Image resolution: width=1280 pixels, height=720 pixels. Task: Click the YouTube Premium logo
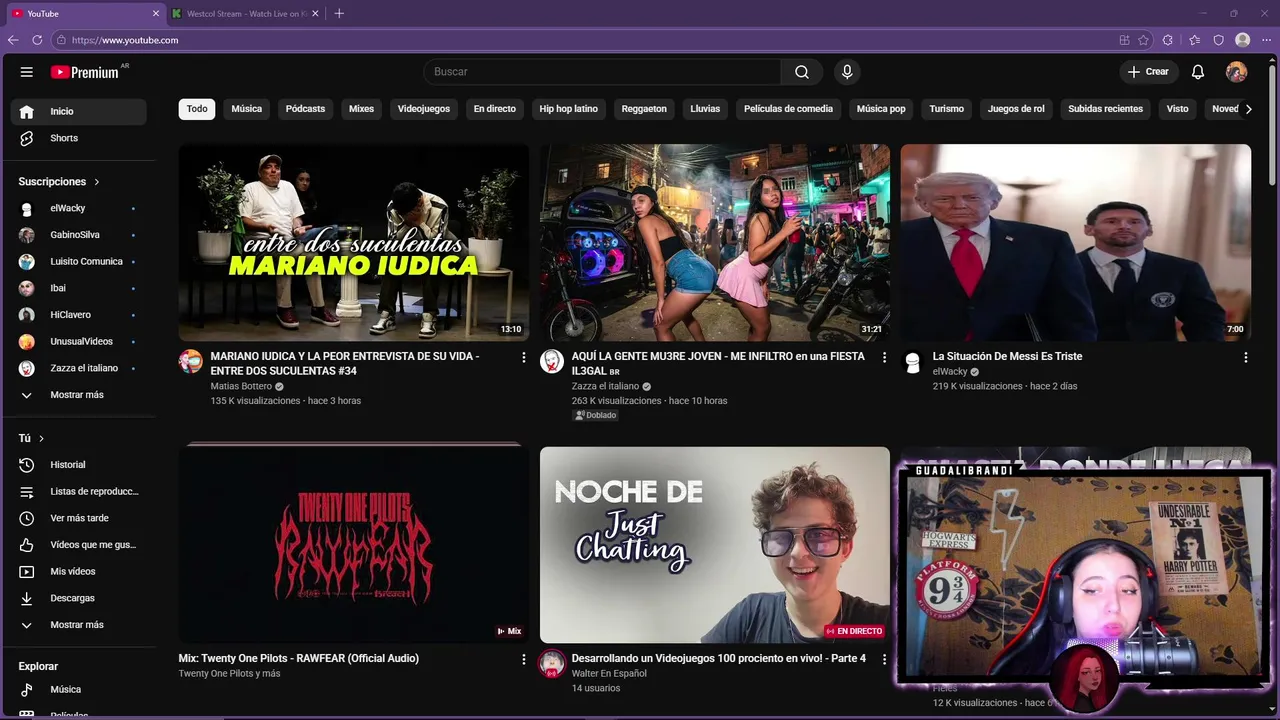[x=88, y=72]
